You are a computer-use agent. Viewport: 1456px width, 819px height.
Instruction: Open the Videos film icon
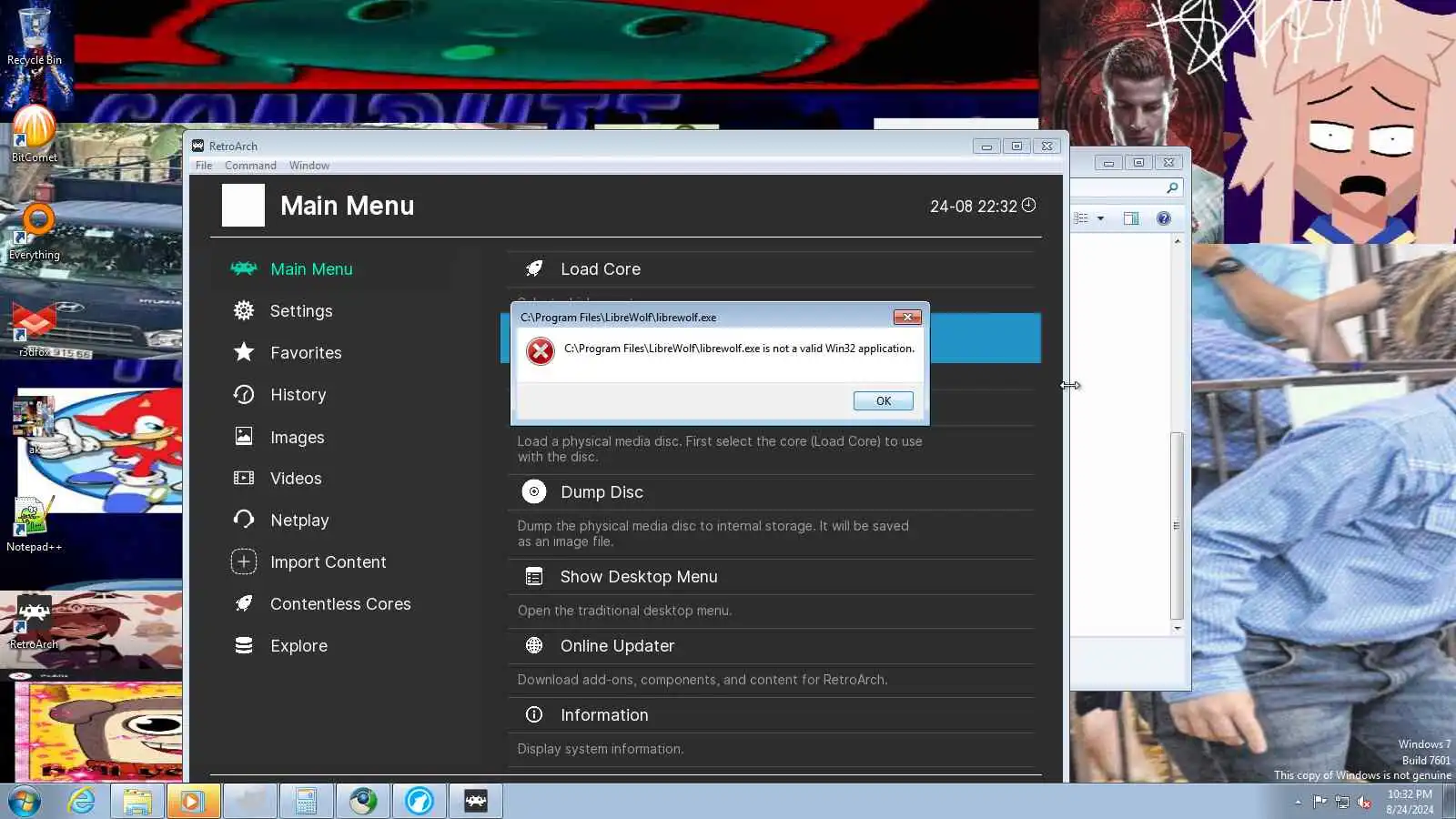coord(244,478)
